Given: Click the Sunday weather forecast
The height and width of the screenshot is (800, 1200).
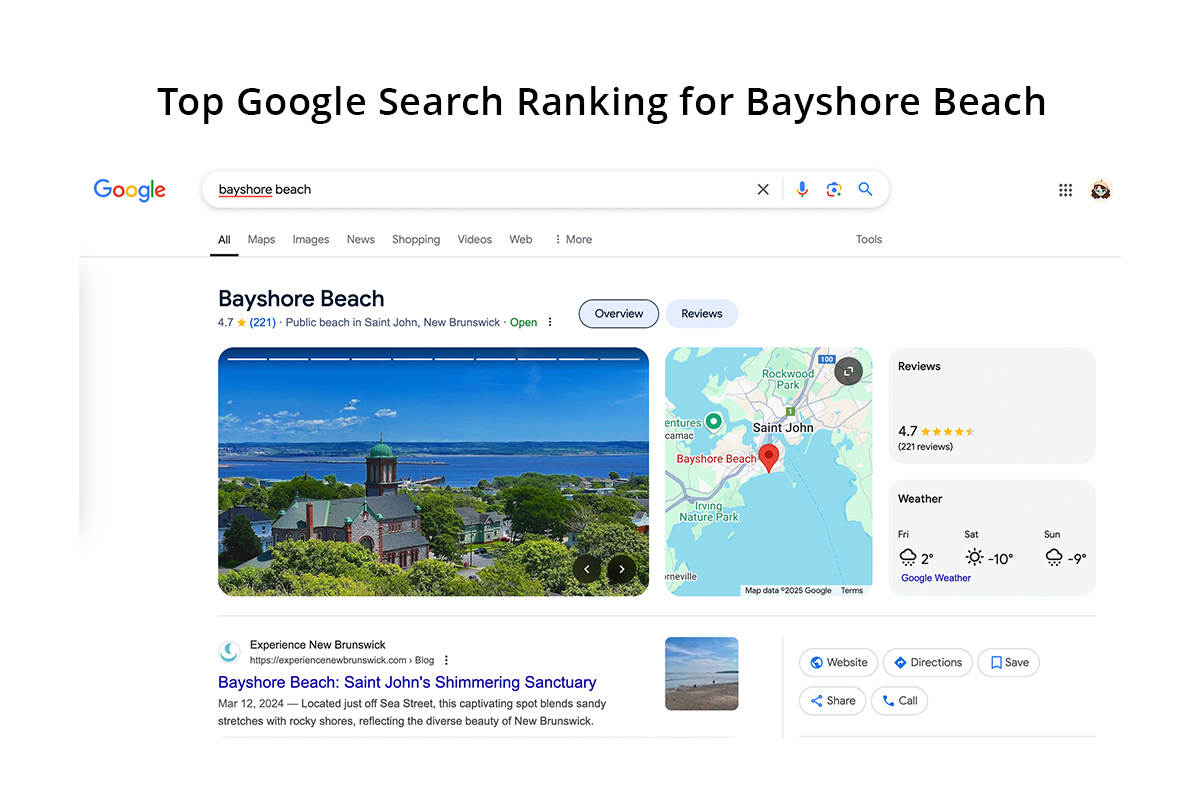Looking at the screenshot, I should point(1065,549).
